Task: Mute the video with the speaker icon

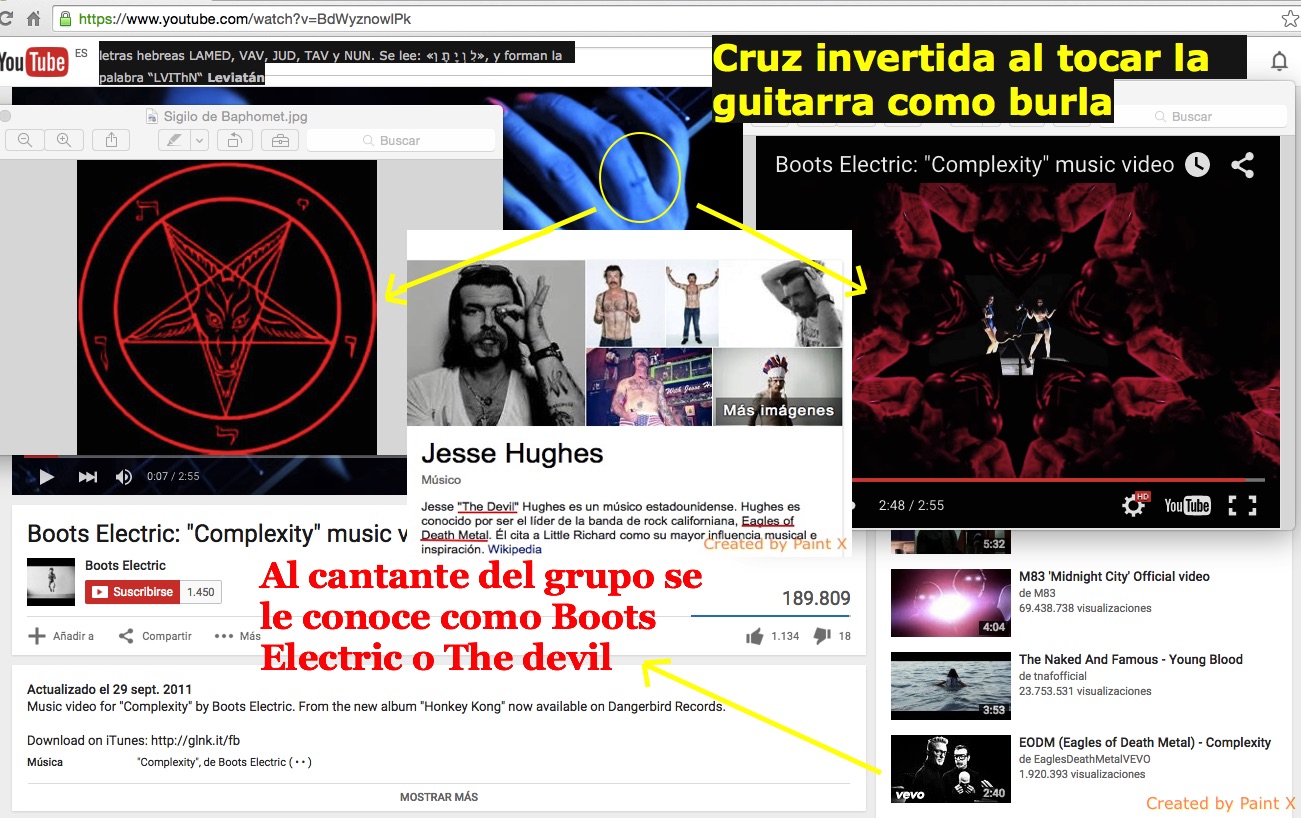Action: point(123,477)
